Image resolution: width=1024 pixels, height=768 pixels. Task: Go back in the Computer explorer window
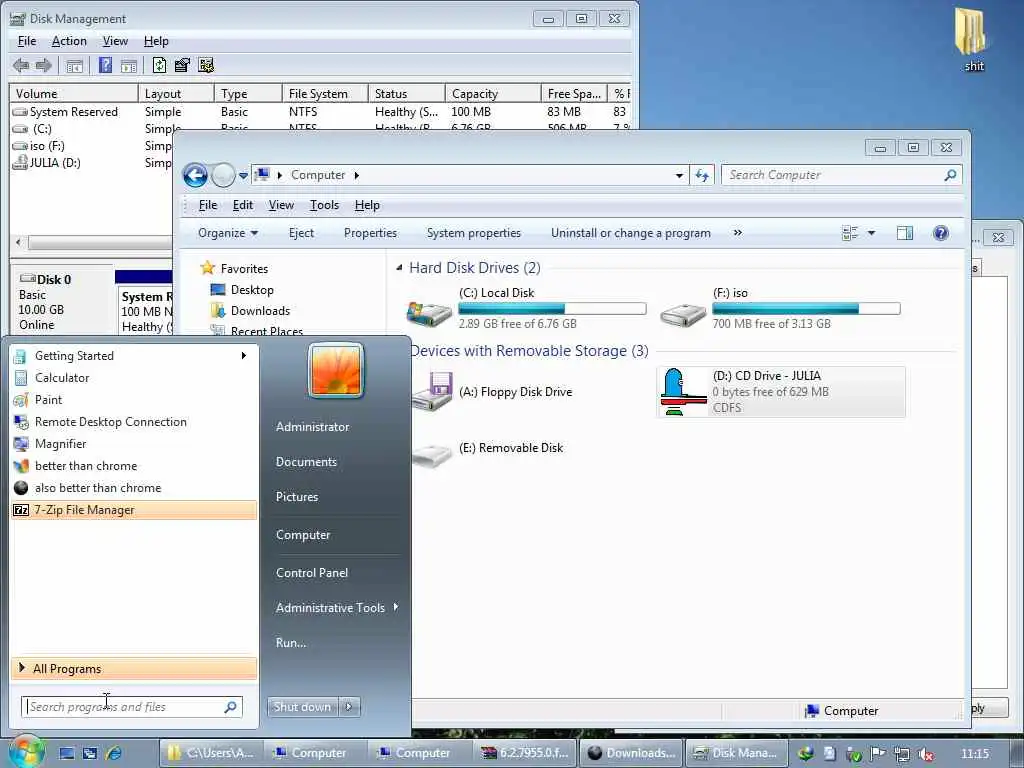195,175
